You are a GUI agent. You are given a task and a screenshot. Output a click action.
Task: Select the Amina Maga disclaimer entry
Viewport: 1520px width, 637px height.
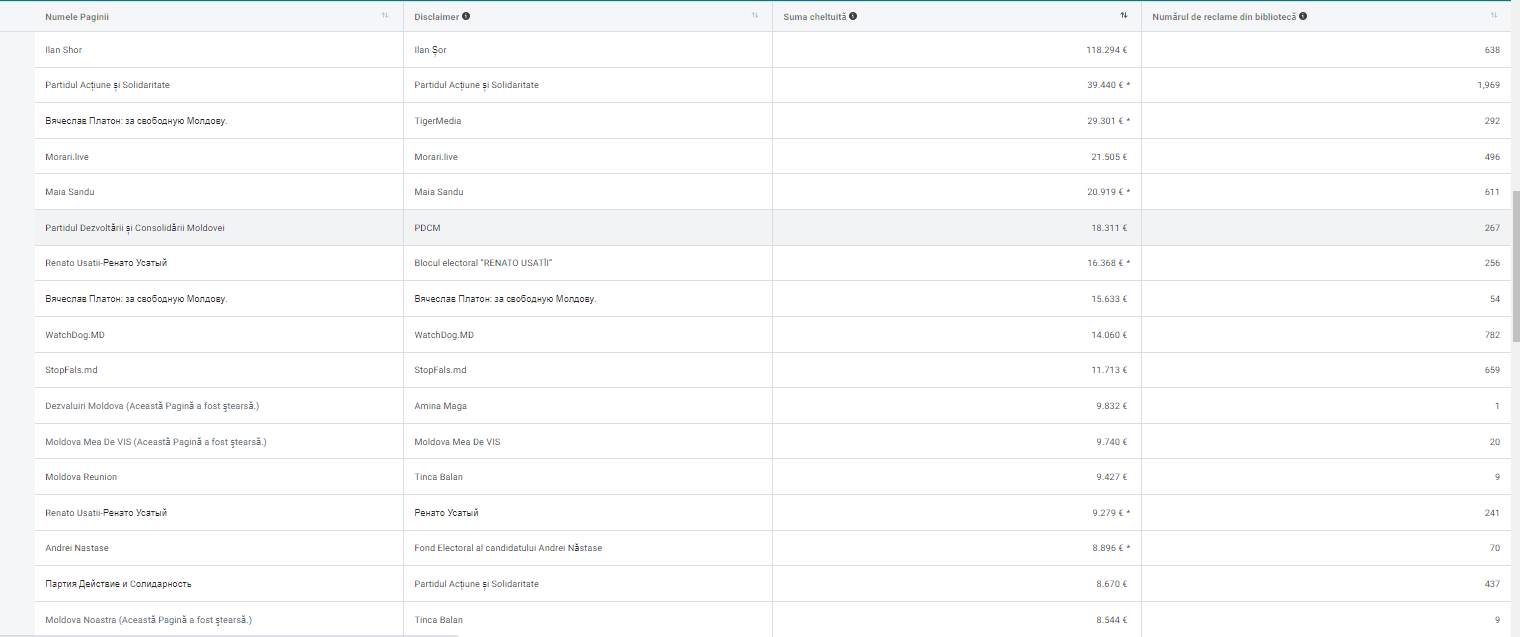click(x=441, y=406)
